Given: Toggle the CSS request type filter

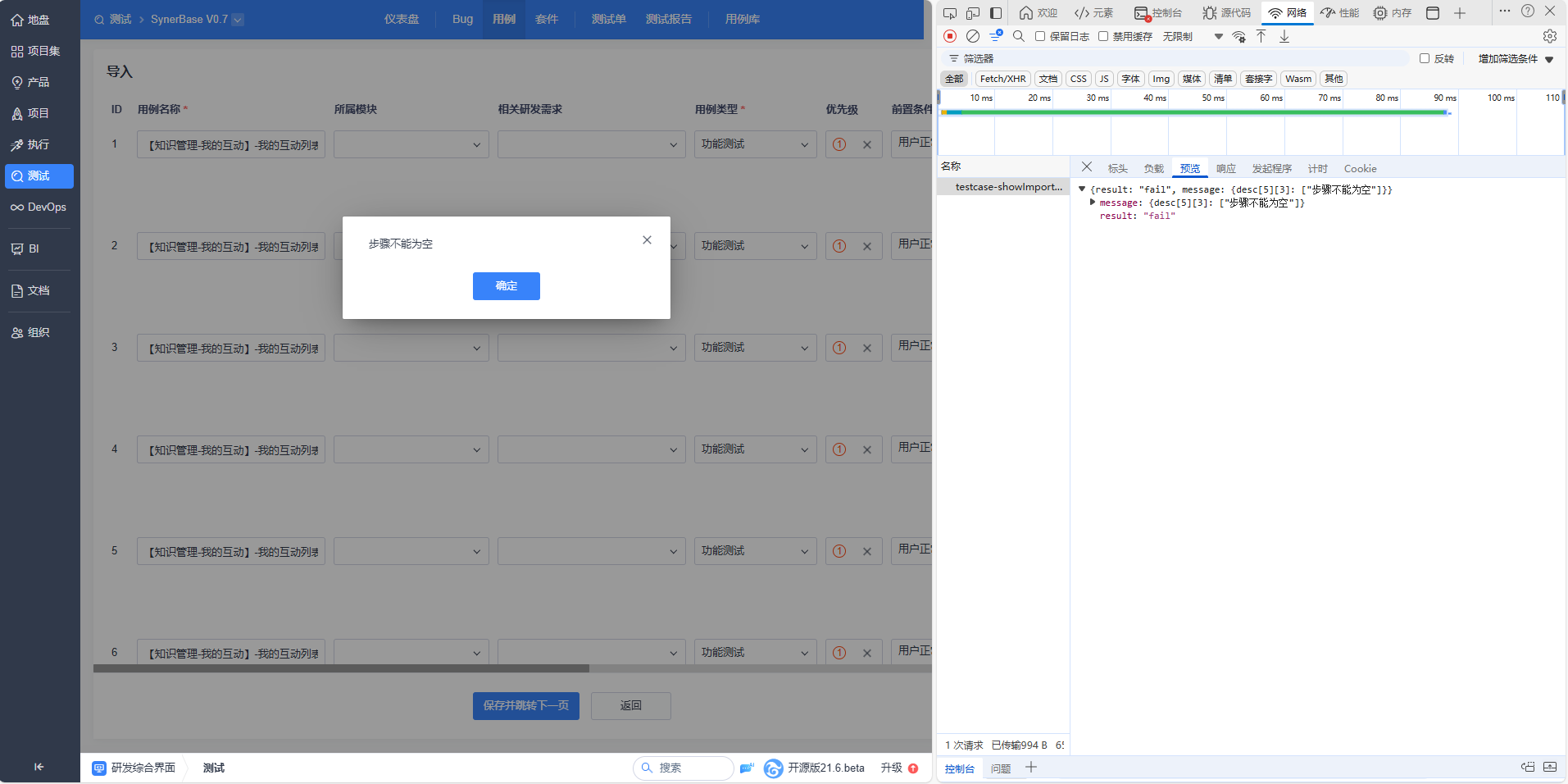Looking at the screenshot, I should coord(1079,79).
